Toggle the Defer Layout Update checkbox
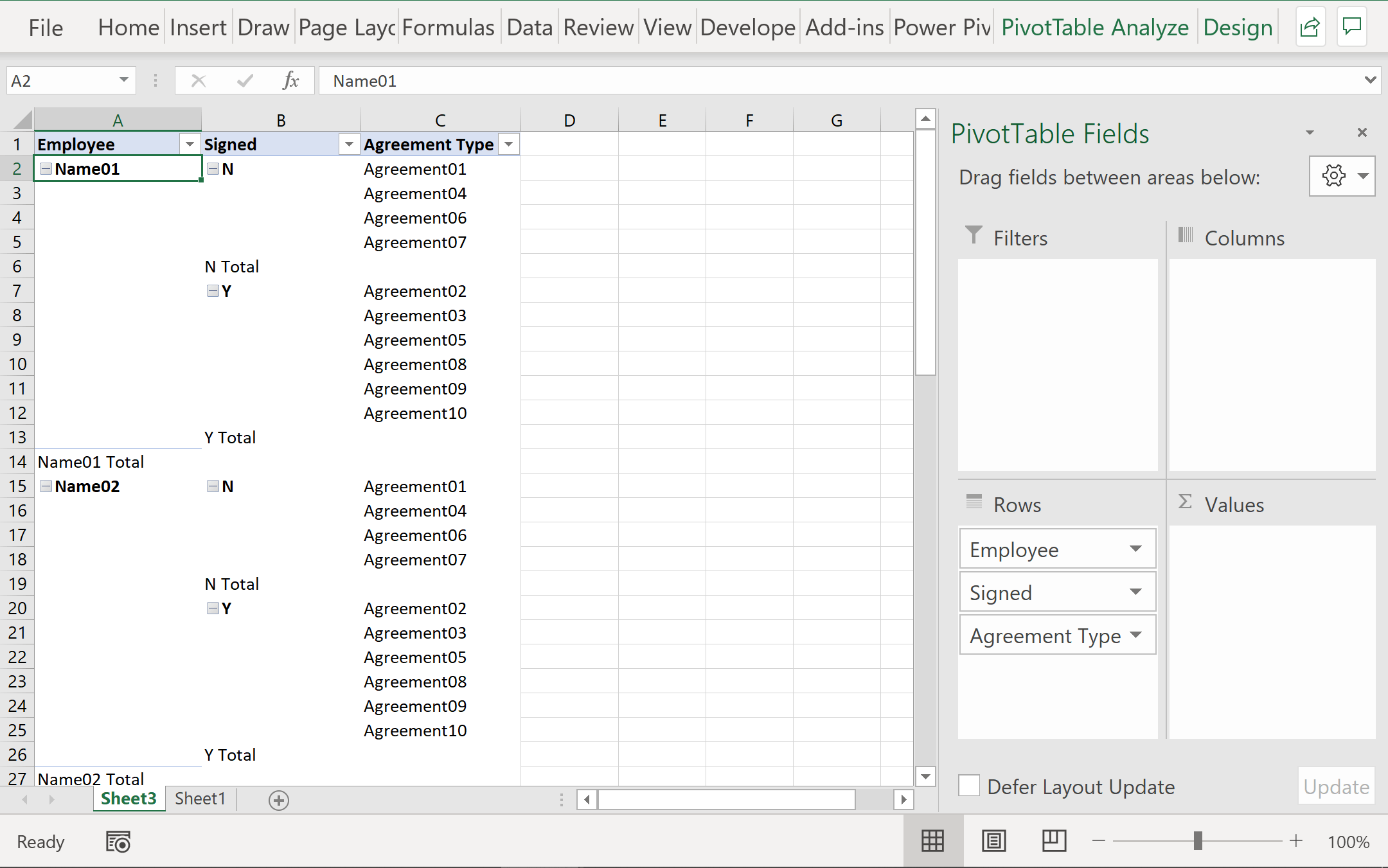This screenshot has height=868, width=1388. click(969, 786)
